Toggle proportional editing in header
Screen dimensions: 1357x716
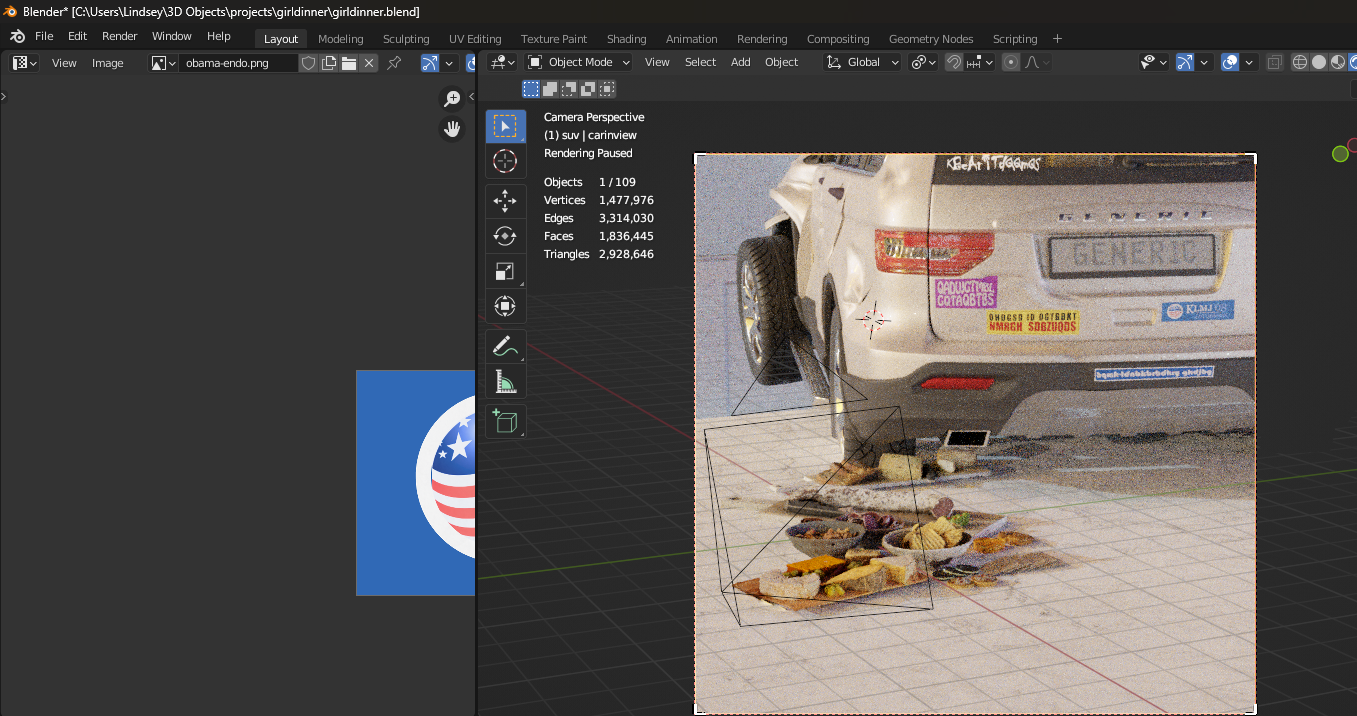tap(1011, 62)
